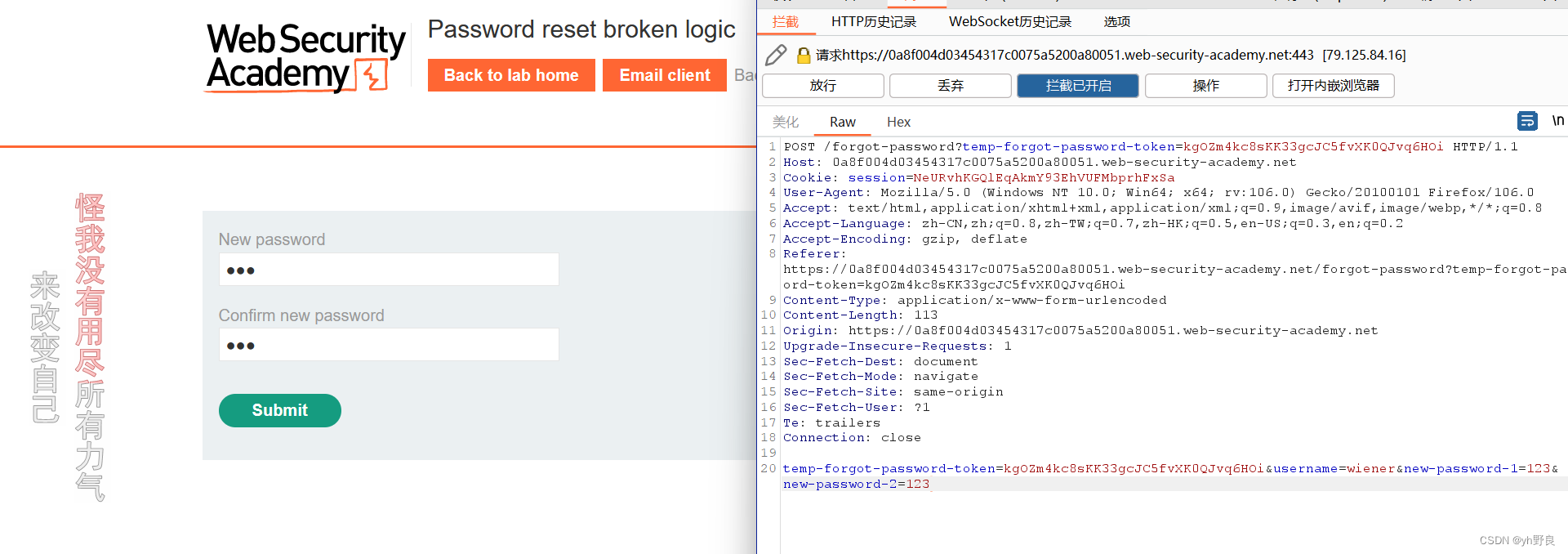The height and width of the screenshot is (554, 1568).
Task: Click the 丢弃 drop button
Action: pos(951,86)
